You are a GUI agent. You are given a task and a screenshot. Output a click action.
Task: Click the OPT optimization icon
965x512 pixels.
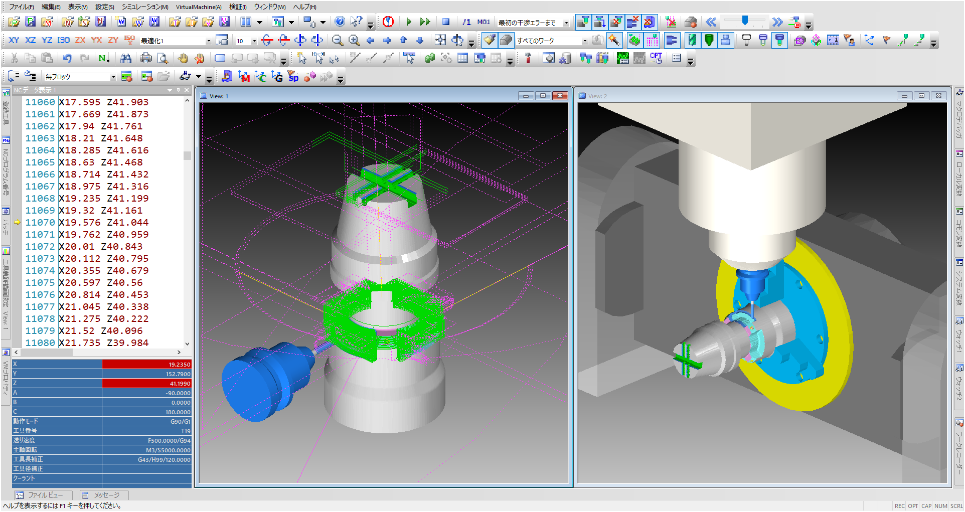click(x=656, y=58)
